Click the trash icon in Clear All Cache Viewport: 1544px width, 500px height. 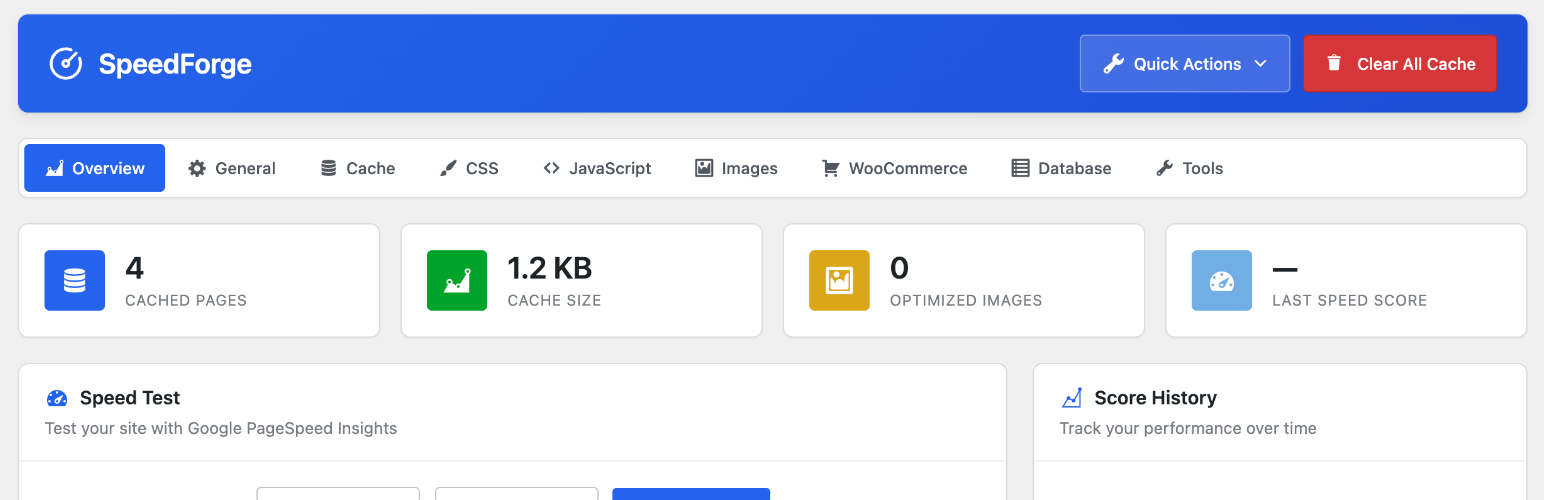pyautogui.click(x=1334, y=64)
